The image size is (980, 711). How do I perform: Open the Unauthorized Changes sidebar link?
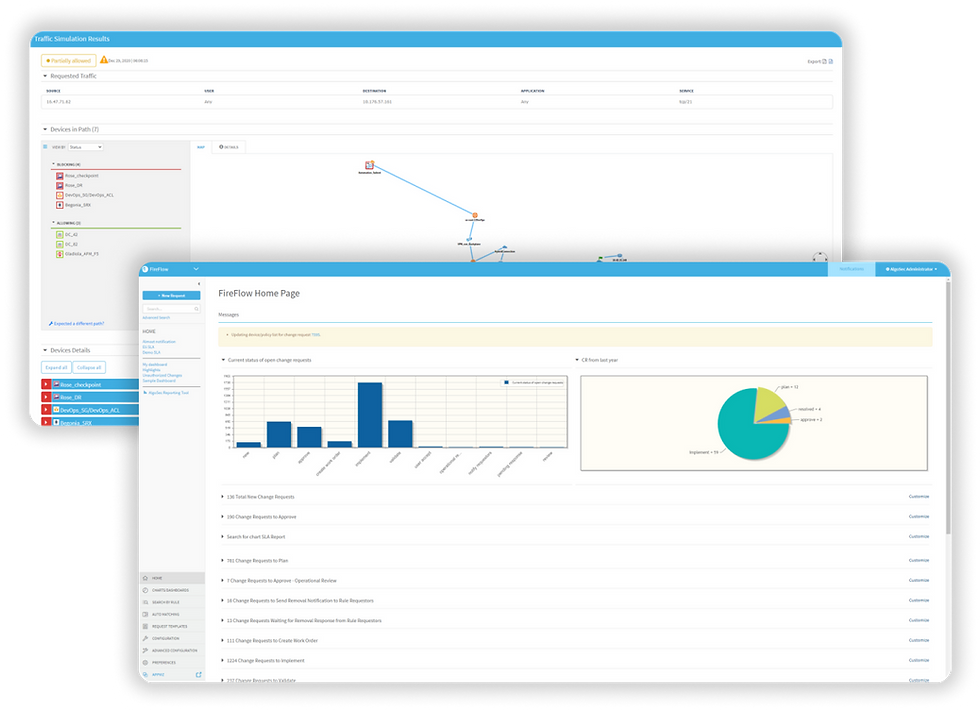[162, 375]
